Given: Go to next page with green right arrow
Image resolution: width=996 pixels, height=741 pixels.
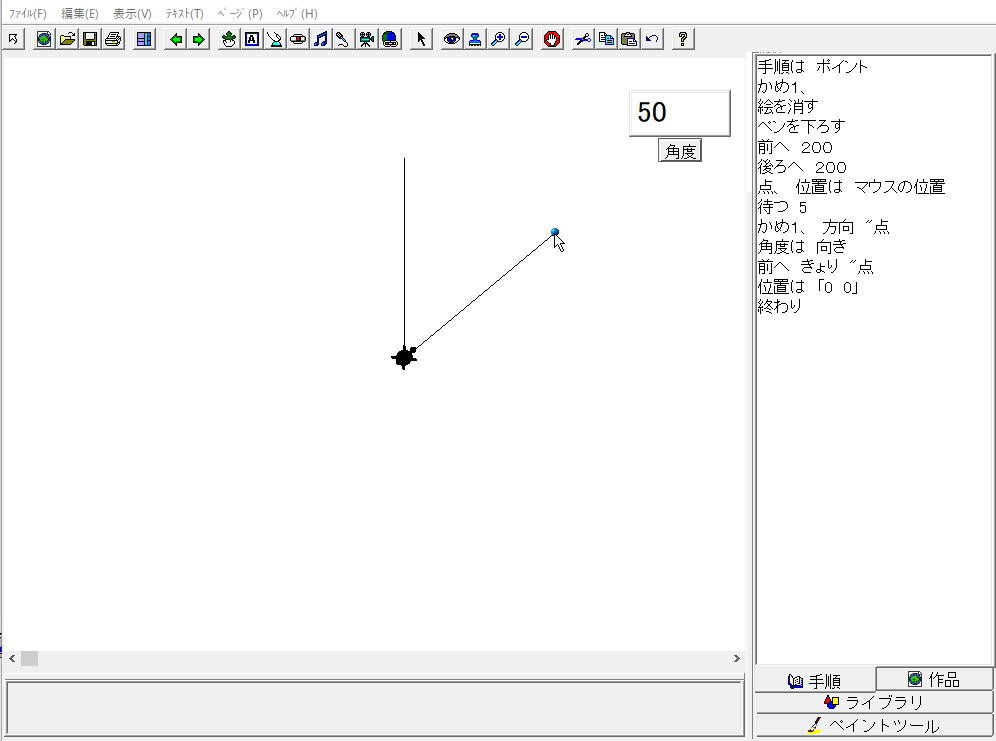Looking at the screenshot, I should click(x=199, y=39).
